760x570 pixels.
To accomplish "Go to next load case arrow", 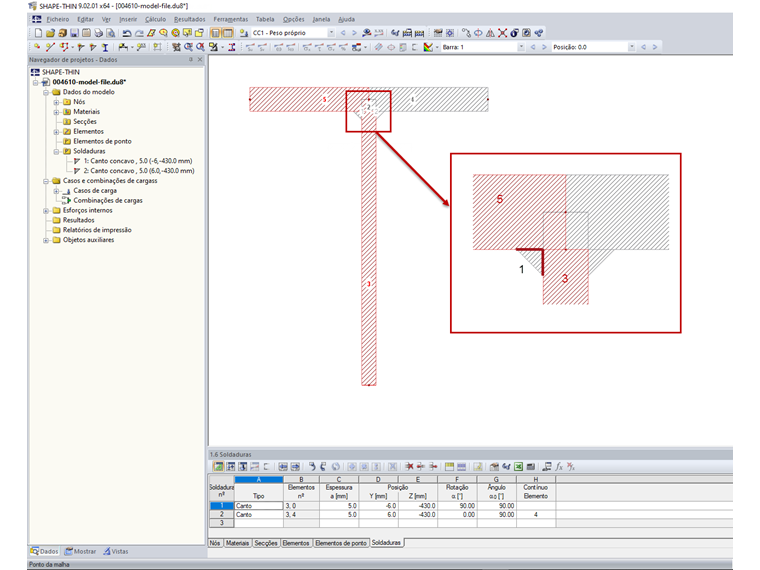I will click(x=354, y=33).
